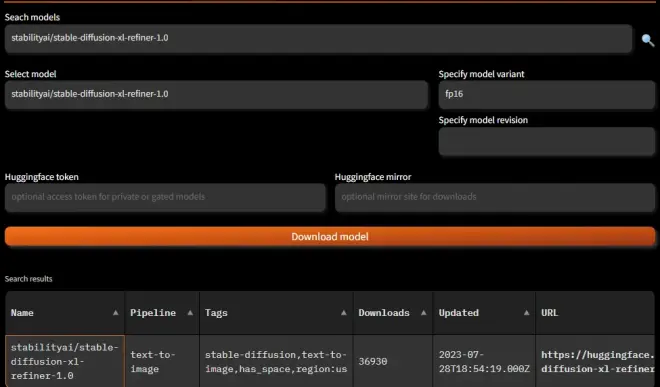This screenshot has height=387, width=660.
Task: Click the empty Specify model revision field
Action: pos(547,141)
